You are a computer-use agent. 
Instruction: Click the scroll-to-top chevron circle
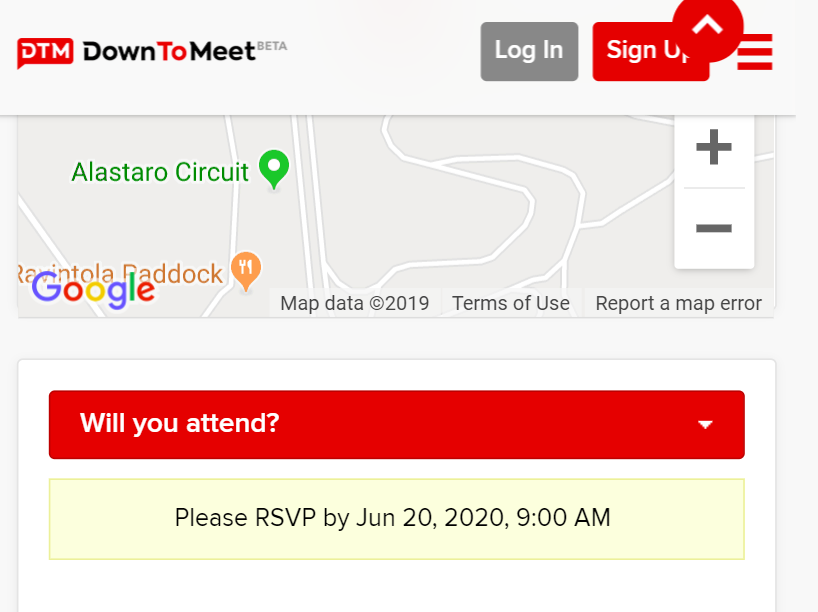(707, 26)
